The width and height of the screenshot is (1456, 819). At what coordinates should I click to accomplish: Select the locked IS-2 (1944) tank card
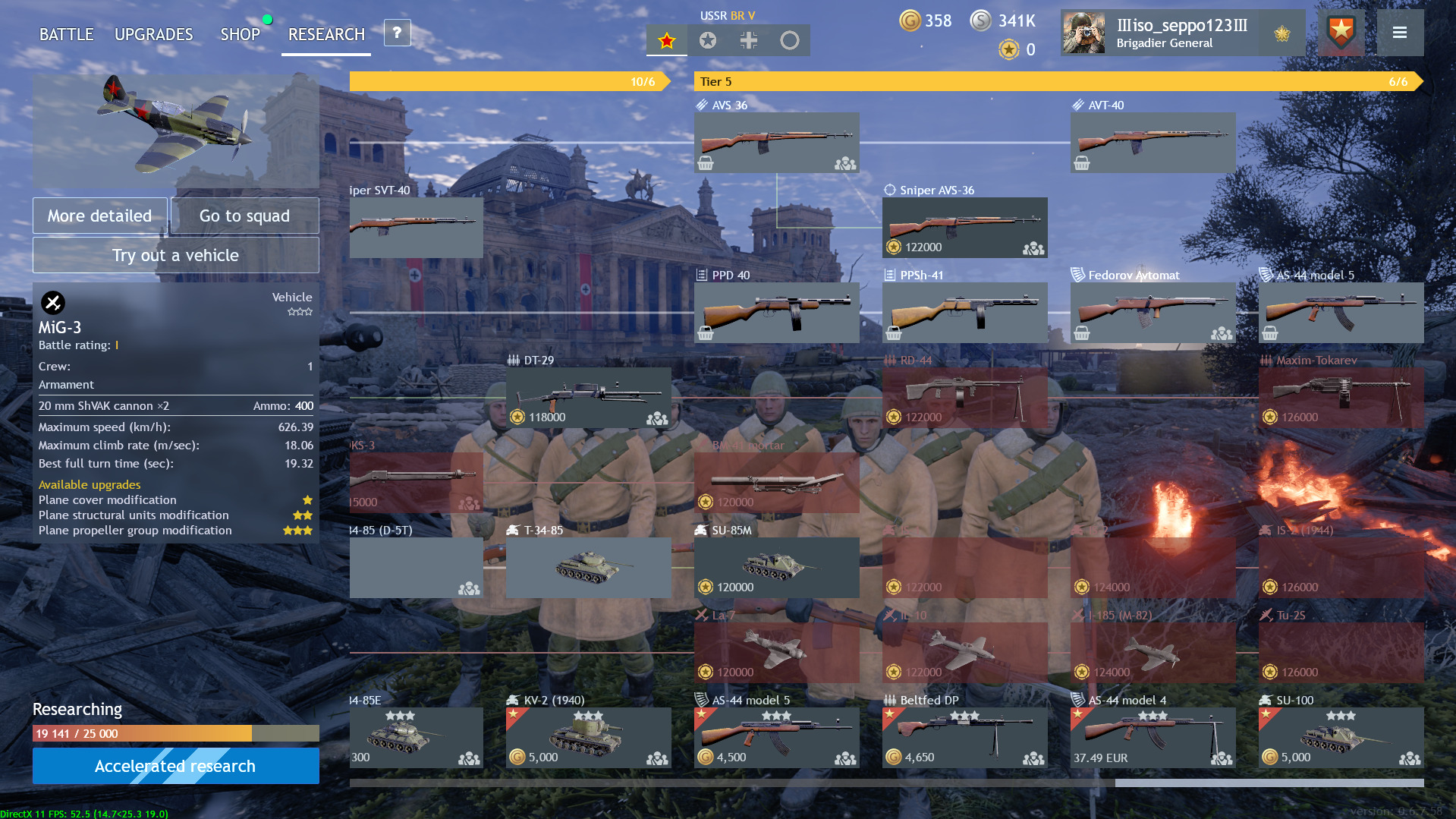click(1341, 567)
